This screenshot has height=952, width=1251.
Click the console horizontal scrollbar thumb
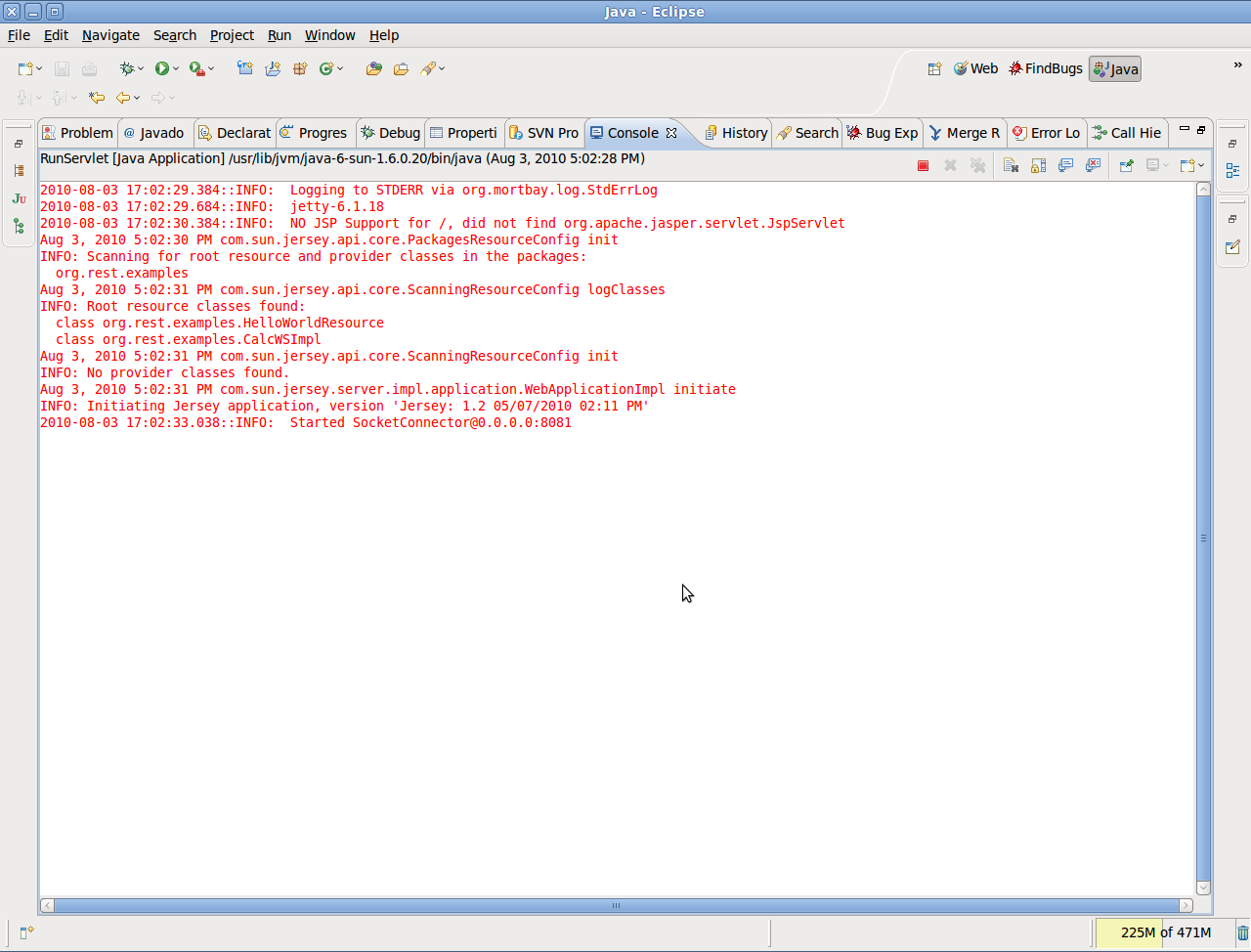pos(616,905)
